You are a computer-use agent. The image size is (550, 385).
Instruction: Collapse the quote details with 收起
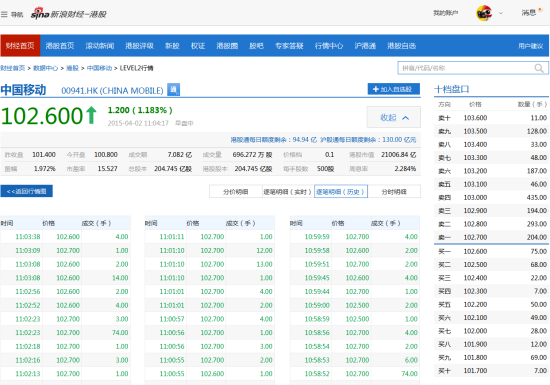click(x=394, y=117)
